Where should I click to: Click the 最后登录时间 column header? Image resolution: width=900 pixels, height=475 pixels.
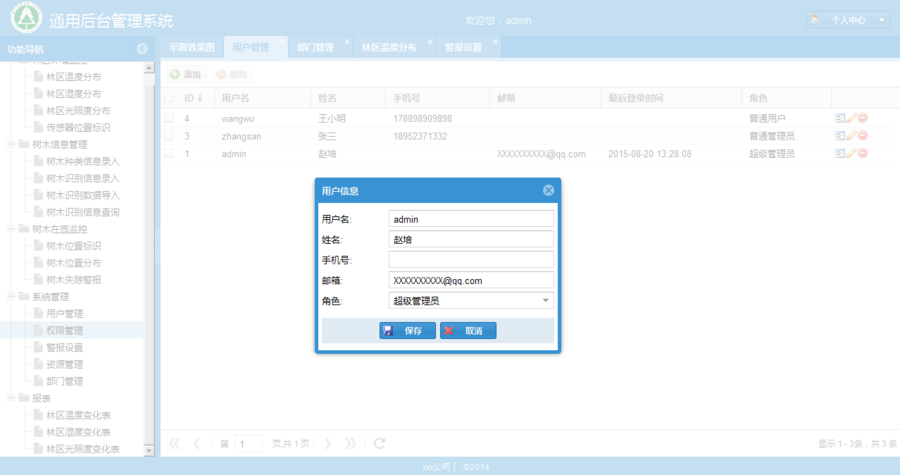pyautogui.click(x=671, y=98)
